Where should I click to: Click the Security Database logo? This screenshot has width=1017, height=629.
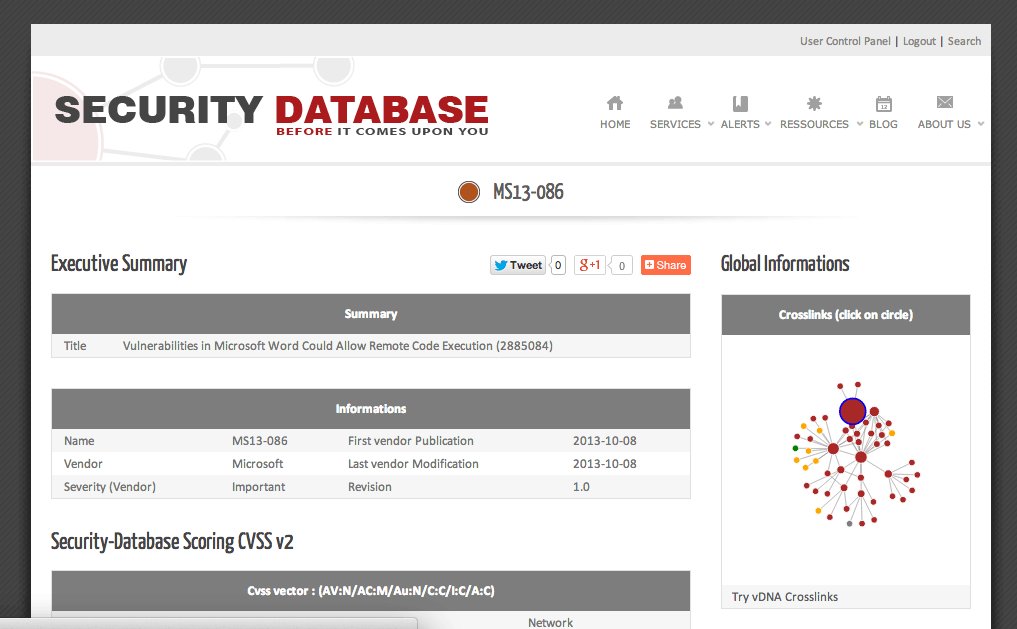click(271, 115)
